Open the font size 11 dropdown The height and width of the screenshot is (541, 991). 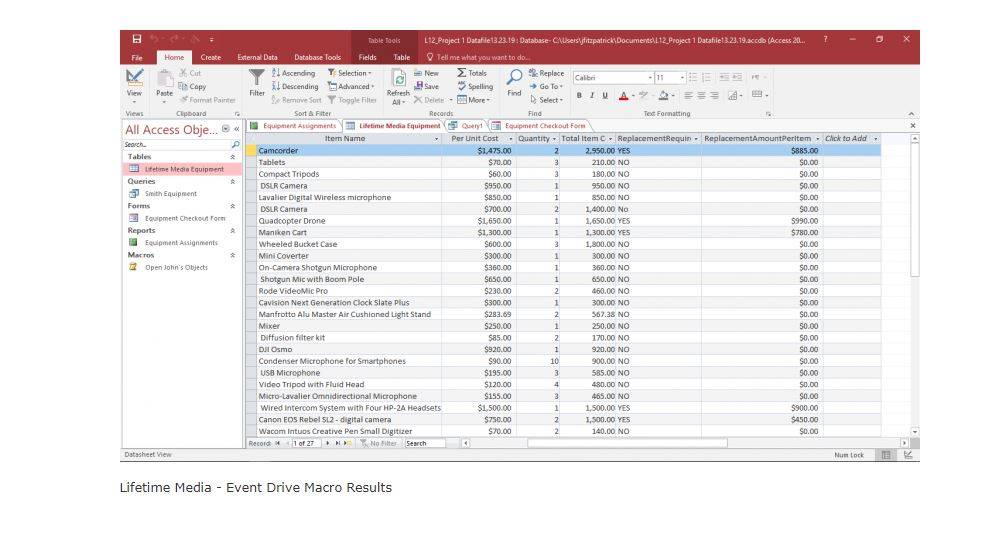[x=683, y=78]
